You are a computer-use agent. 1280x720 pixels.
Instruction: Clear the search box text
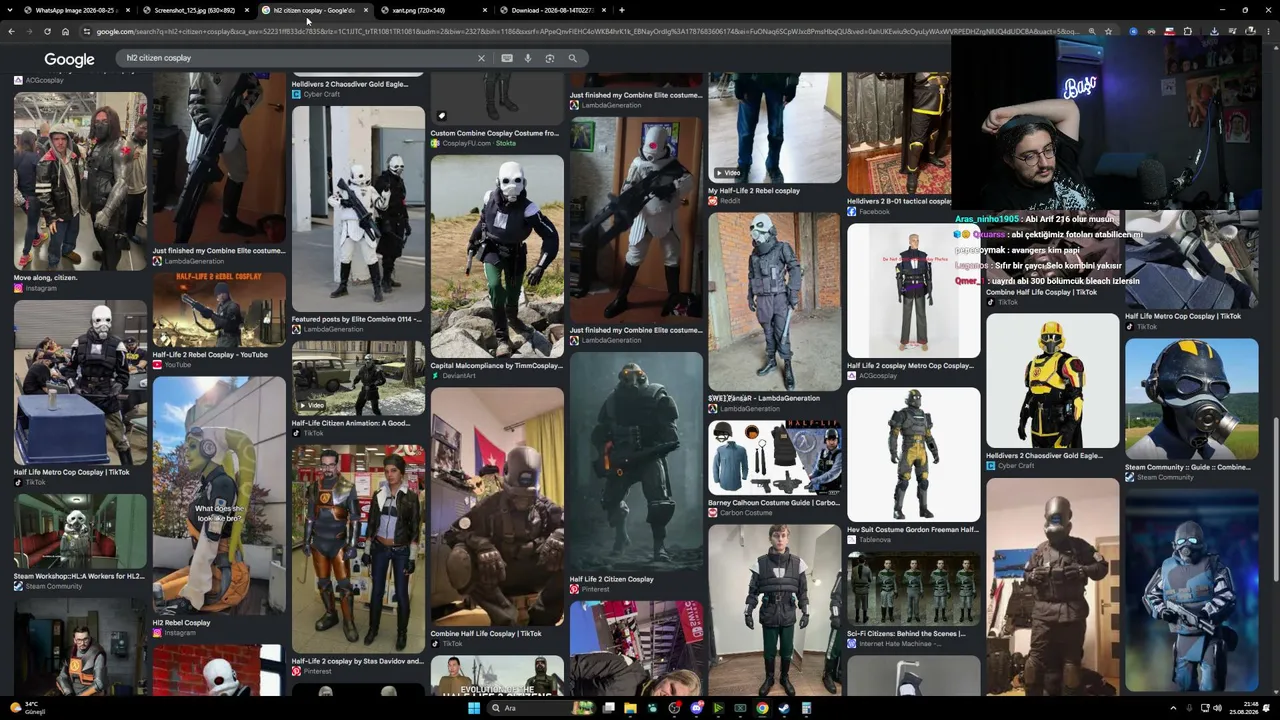tap(481, 58)
